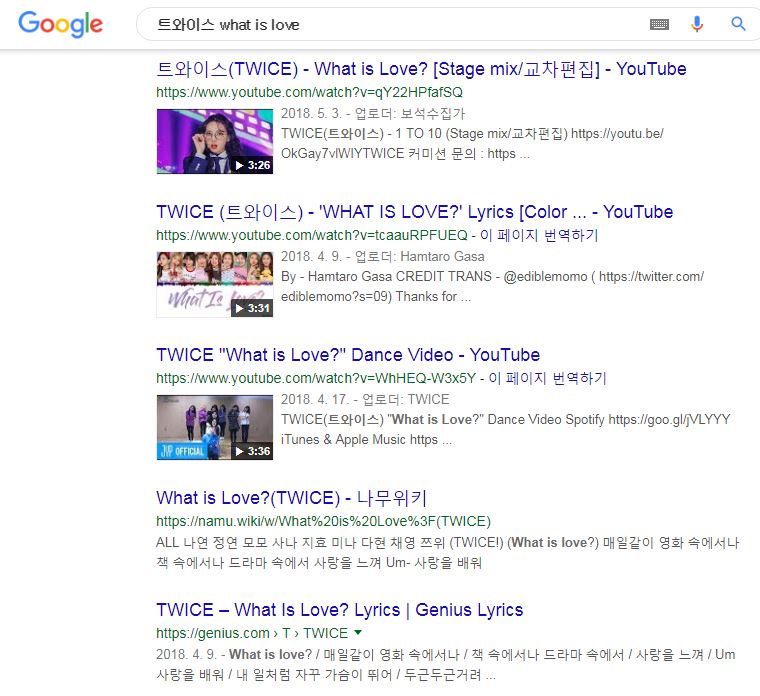Open the 3:36 Dance Video thumbnail
This screenshot has width=760, height=696.
tap(215, 427)
